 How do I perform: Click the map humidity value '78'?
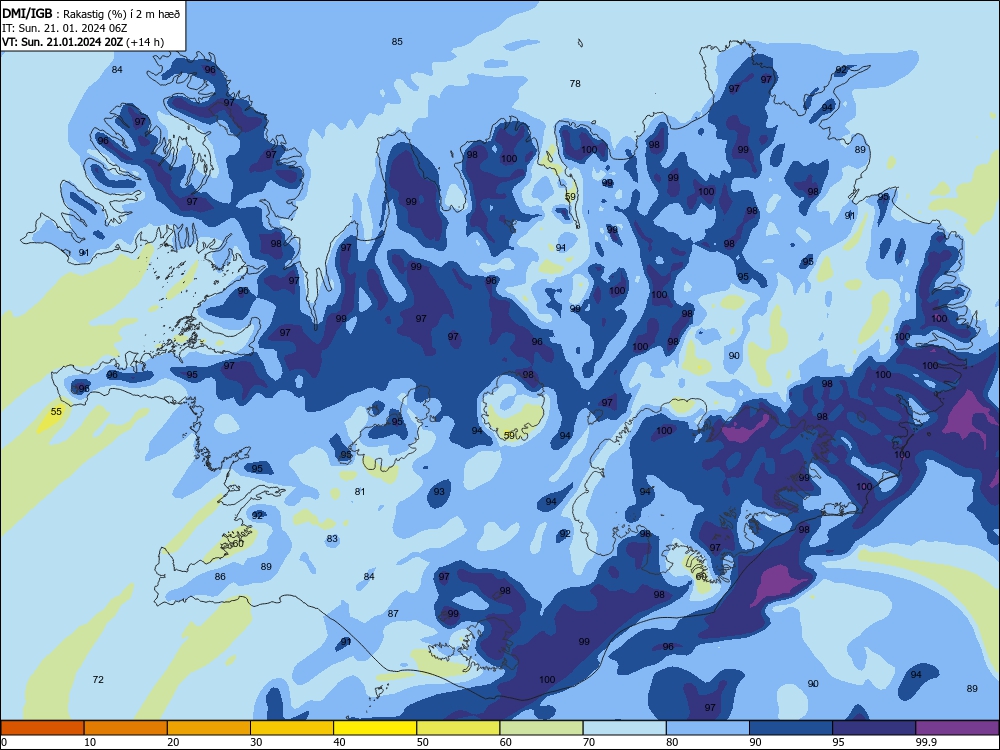(575, 84)
